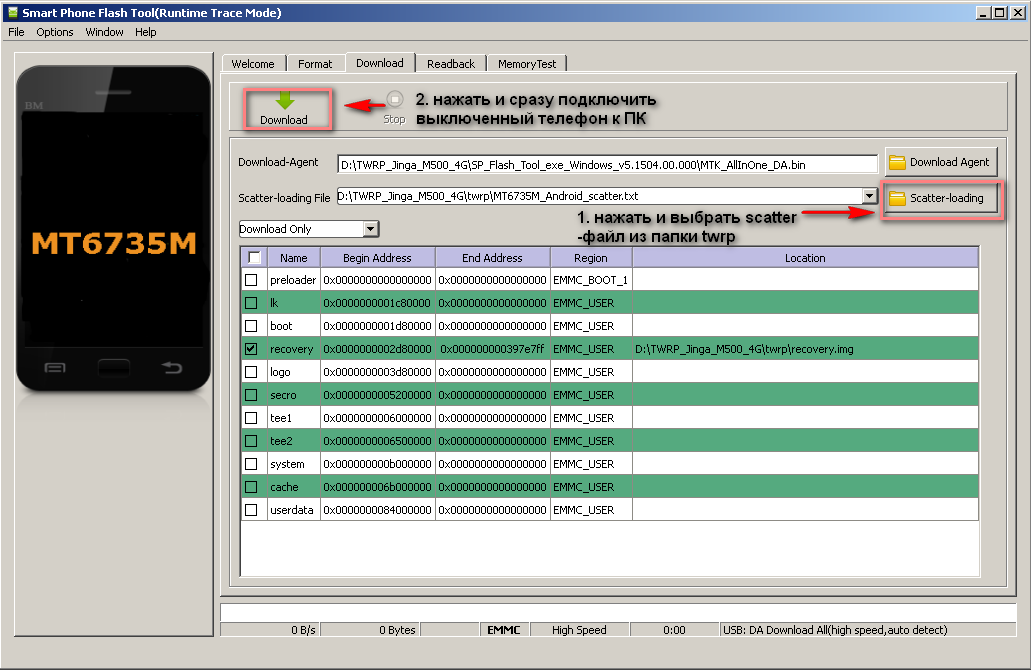Expand the Scatter-loading File path dropdown

click(869, 196)
